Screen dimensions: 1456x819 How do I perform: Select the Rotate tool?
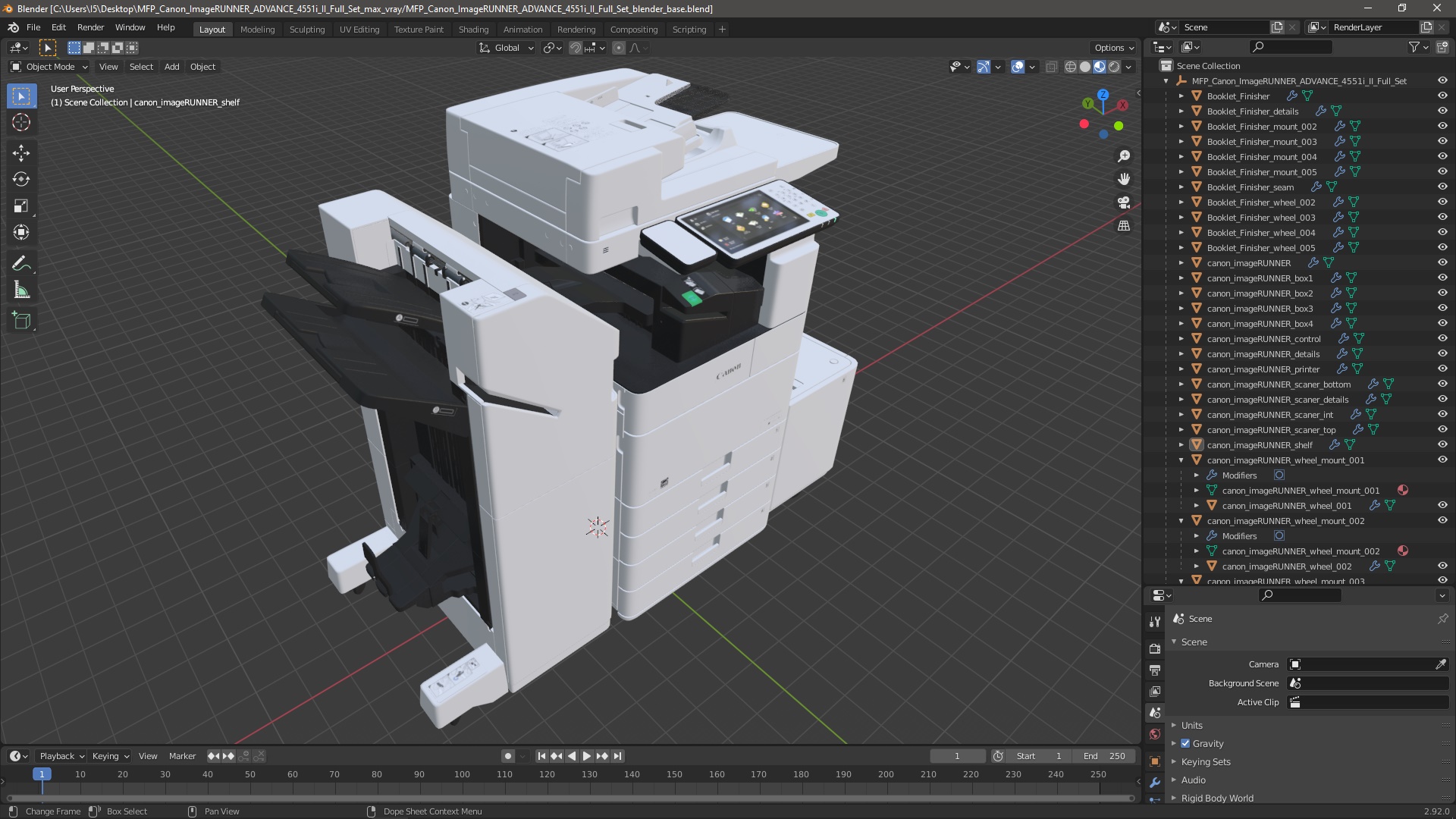[21, 179]
